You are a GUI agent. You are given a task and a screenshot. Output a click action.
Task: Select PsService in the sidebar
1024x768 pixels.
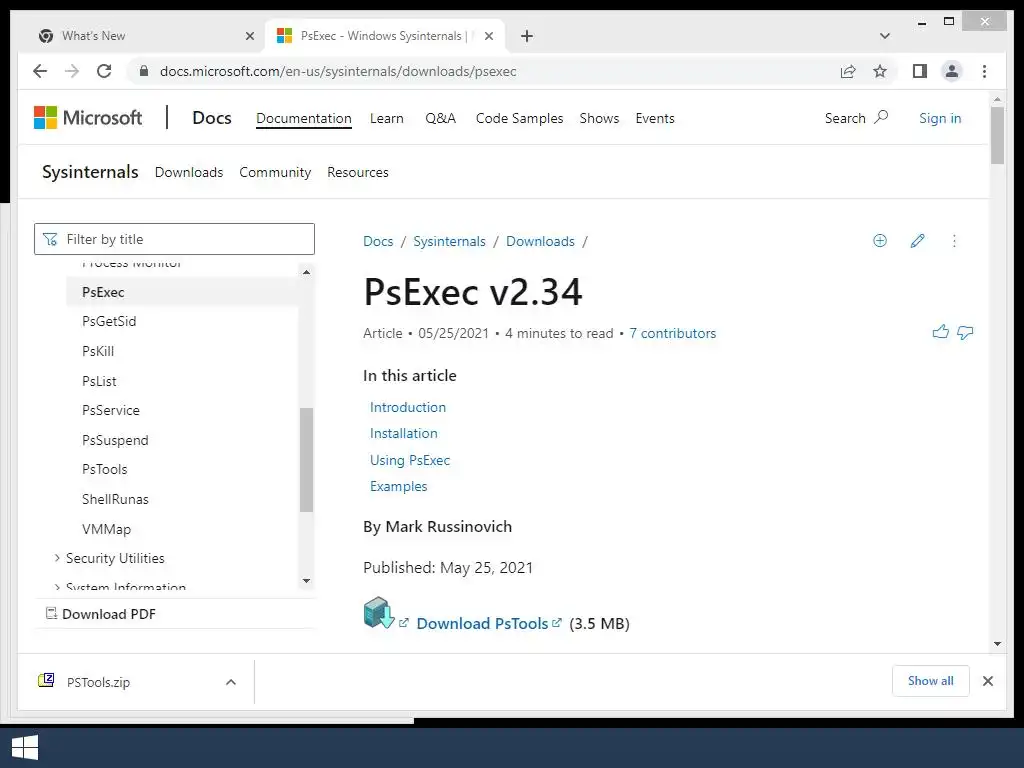[x=111, y=410]
